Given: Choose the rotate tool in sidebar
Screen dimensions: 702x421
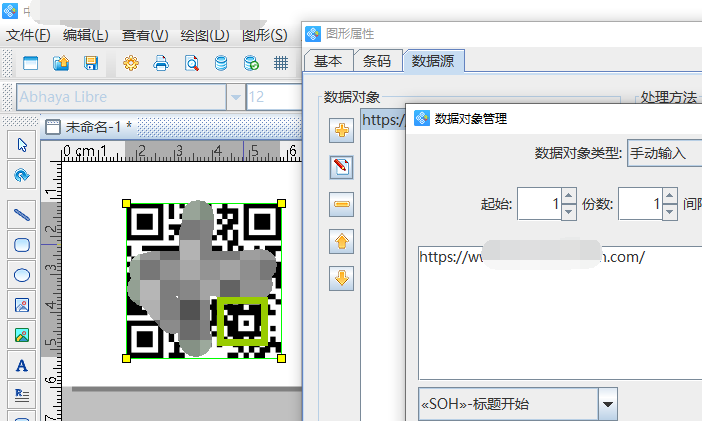Looking at the screenshot, I should (x=22, y=175).
